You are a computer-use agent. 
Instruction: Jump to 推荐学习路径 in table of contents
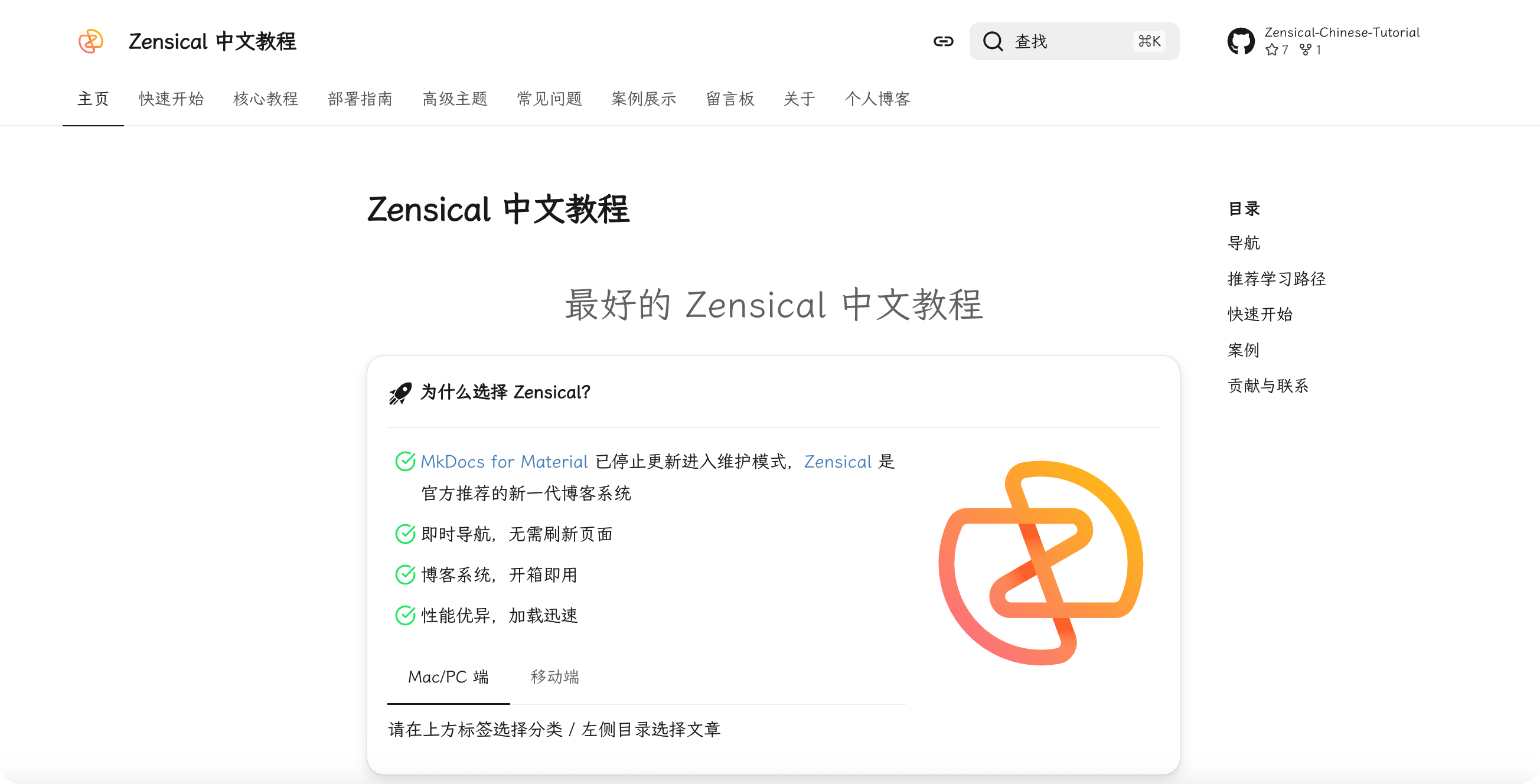coord(1277,279)
